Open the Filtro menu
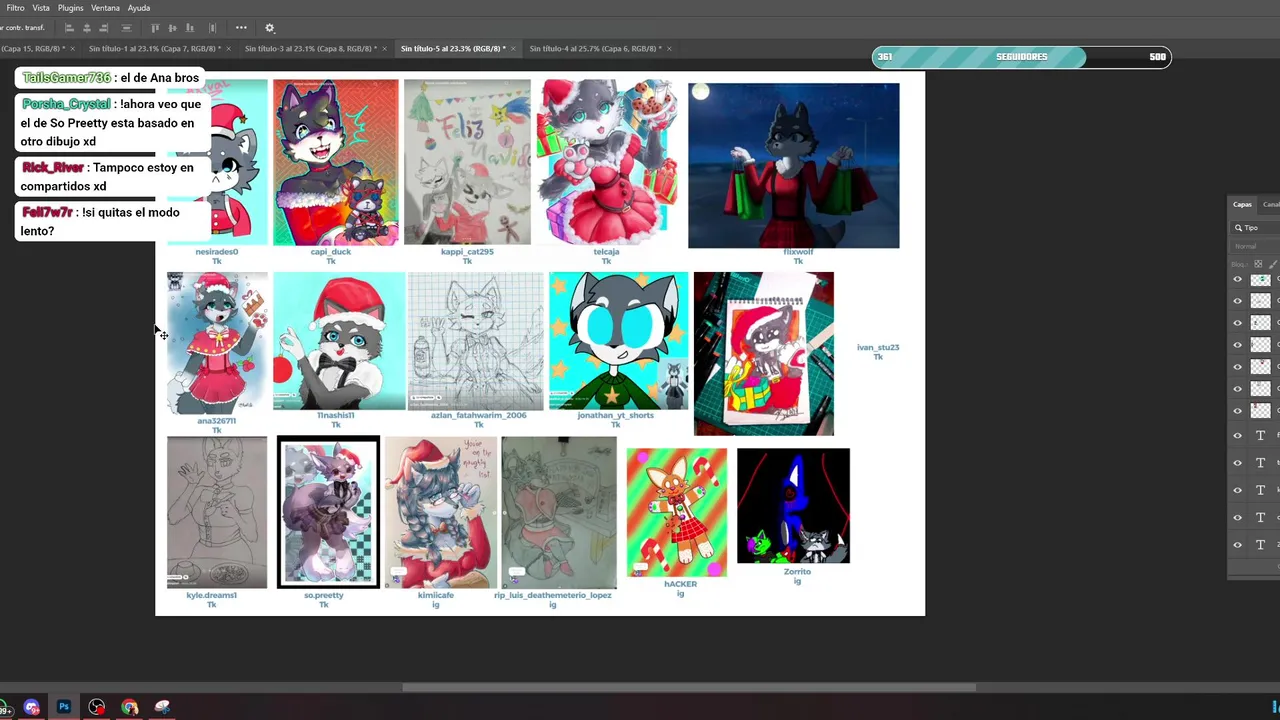Image resolution: width=1280 pixels, height=720 pixels. pyautogui.click(x=16, y=8)
